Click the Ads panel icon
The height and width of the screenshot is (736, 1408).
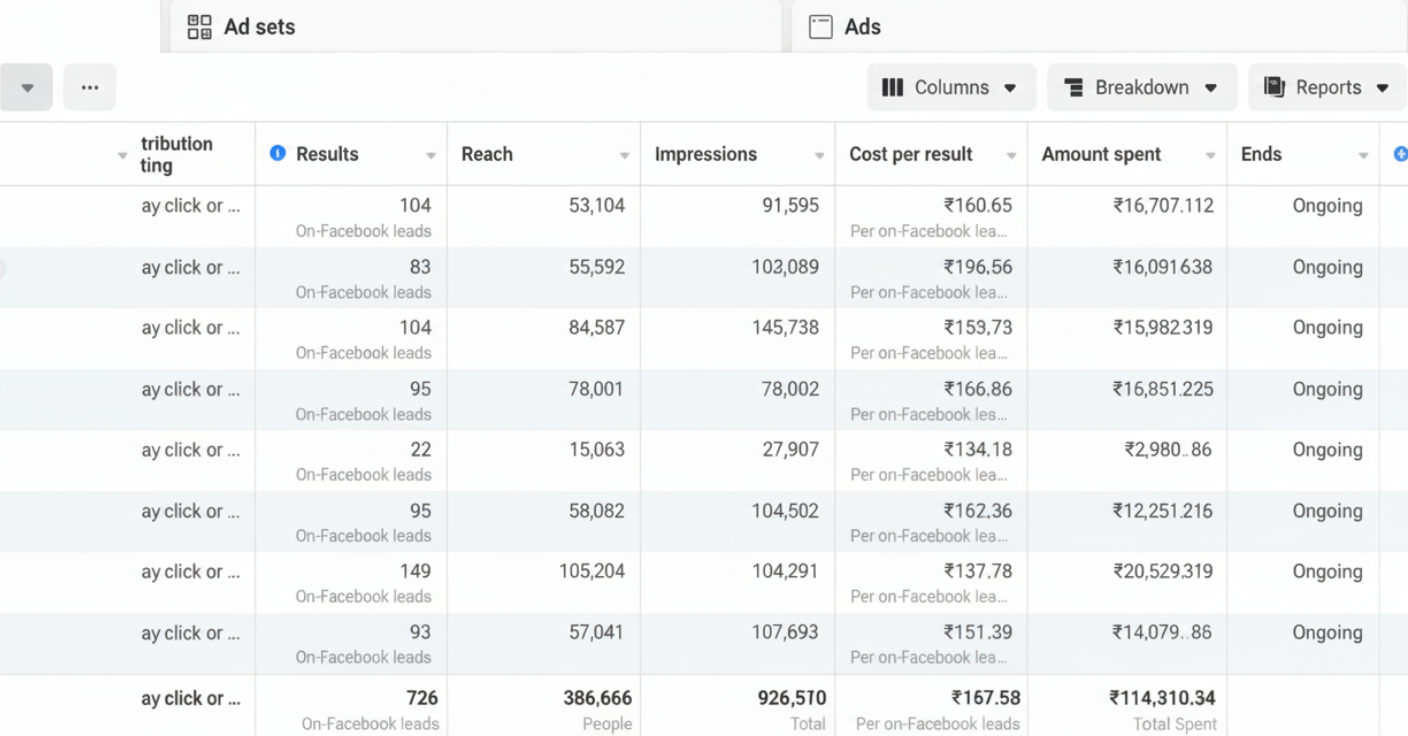[820, 27]
